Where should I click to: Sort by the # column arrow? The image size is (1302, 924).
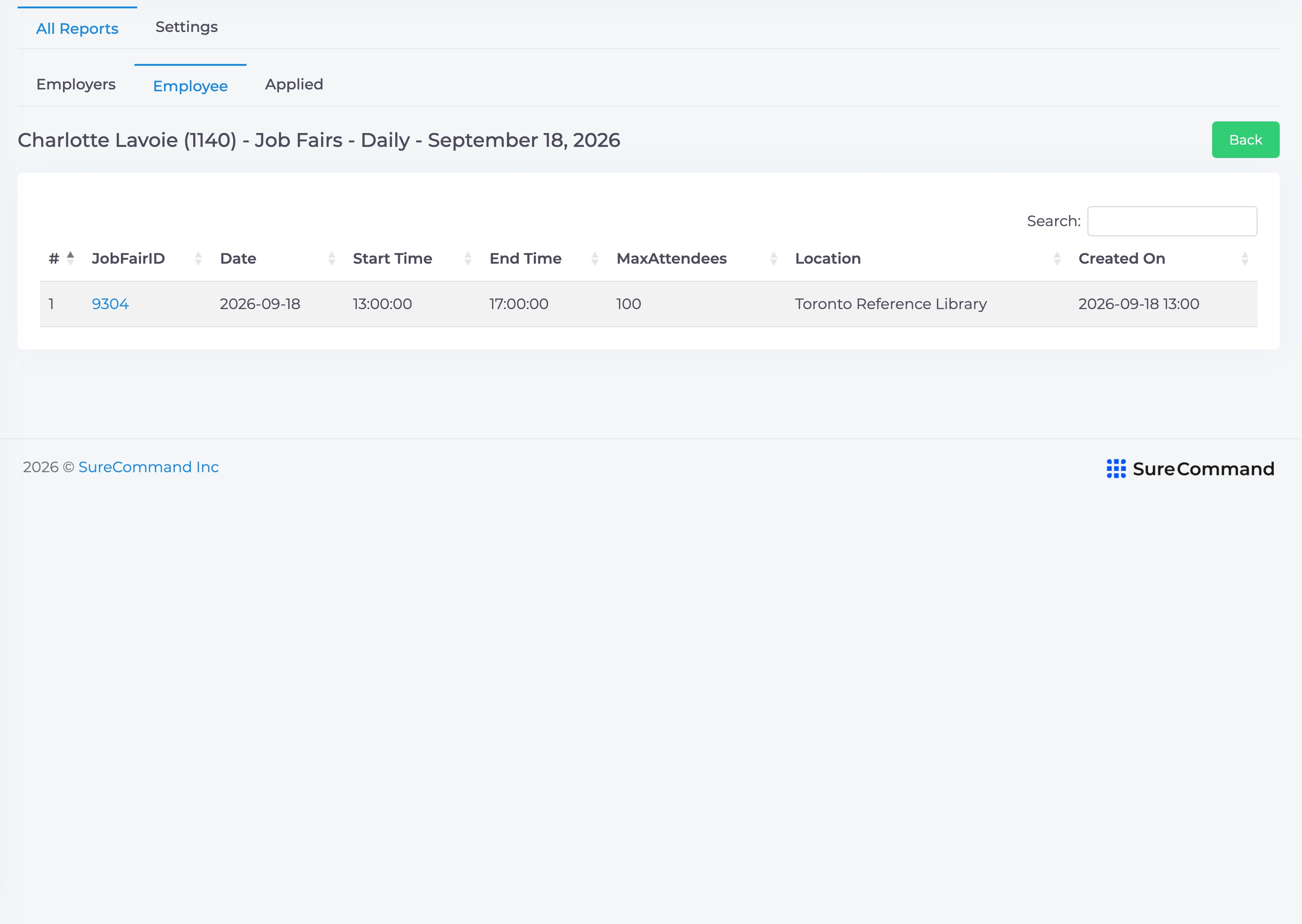(70, 258)
